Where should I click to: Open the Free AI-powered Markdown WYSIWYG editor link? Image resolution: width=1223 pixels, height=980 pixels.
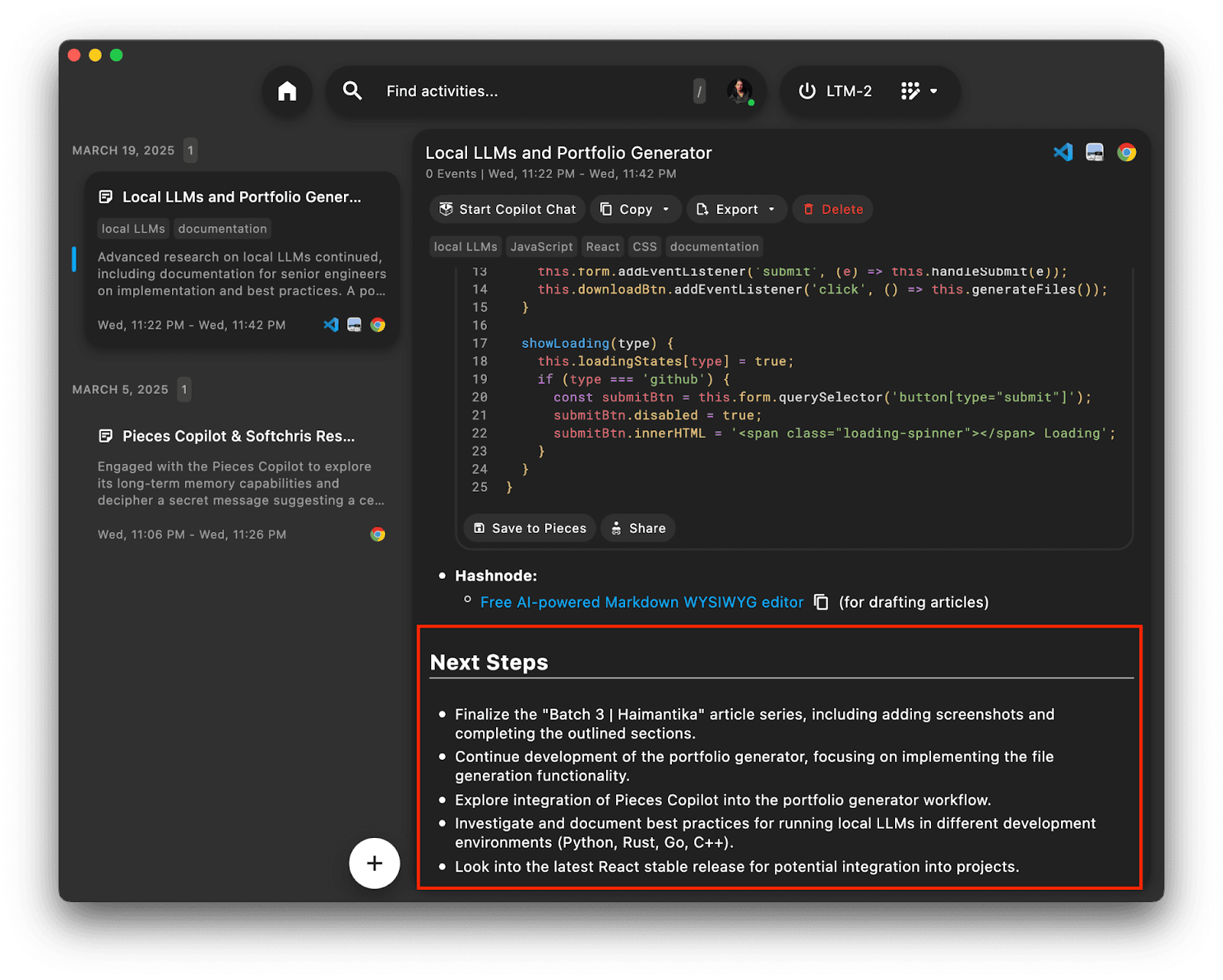coord(641,602)
